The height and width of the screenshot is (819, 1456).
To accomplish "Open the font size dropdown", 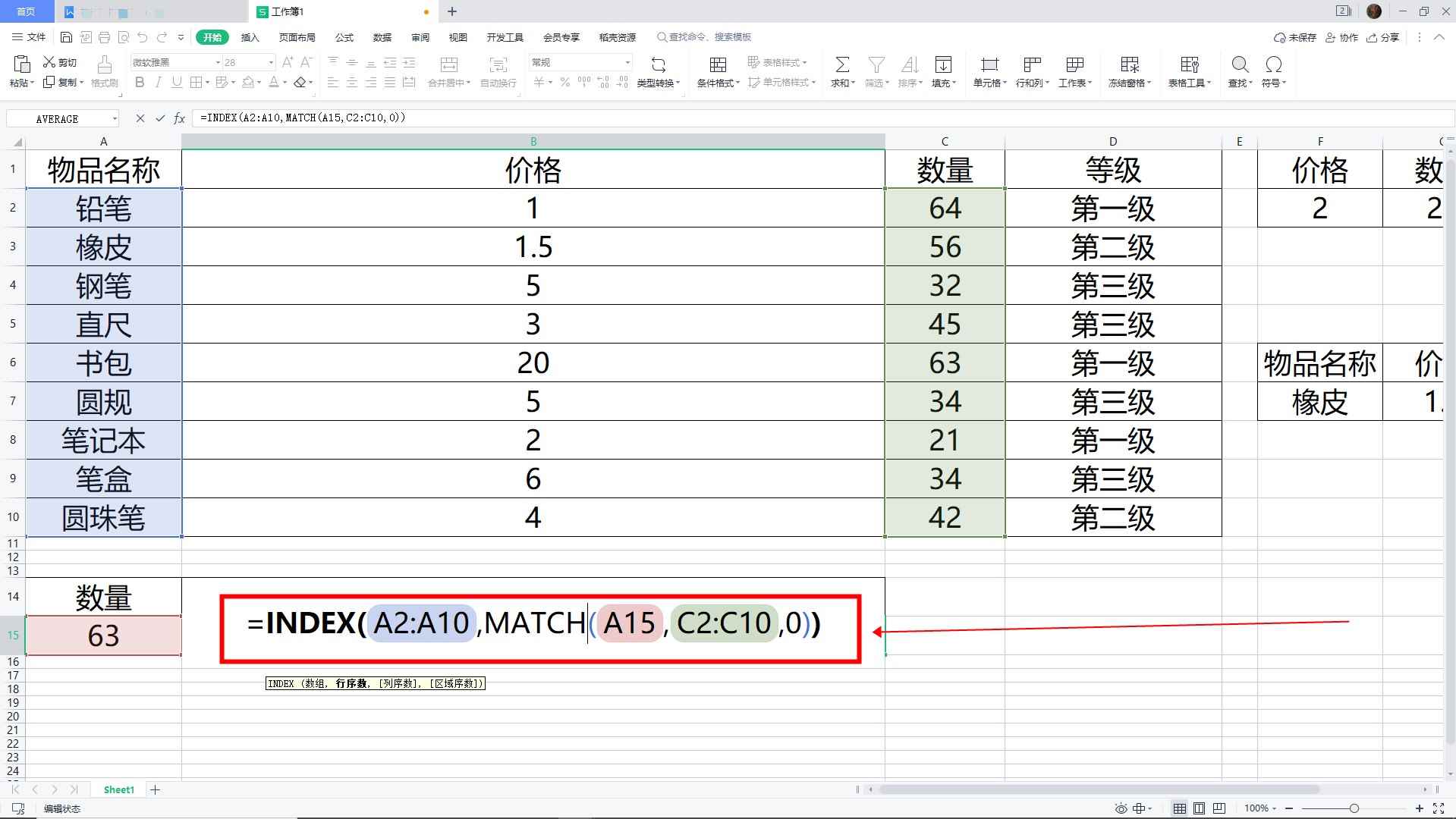I will point(270,61).
